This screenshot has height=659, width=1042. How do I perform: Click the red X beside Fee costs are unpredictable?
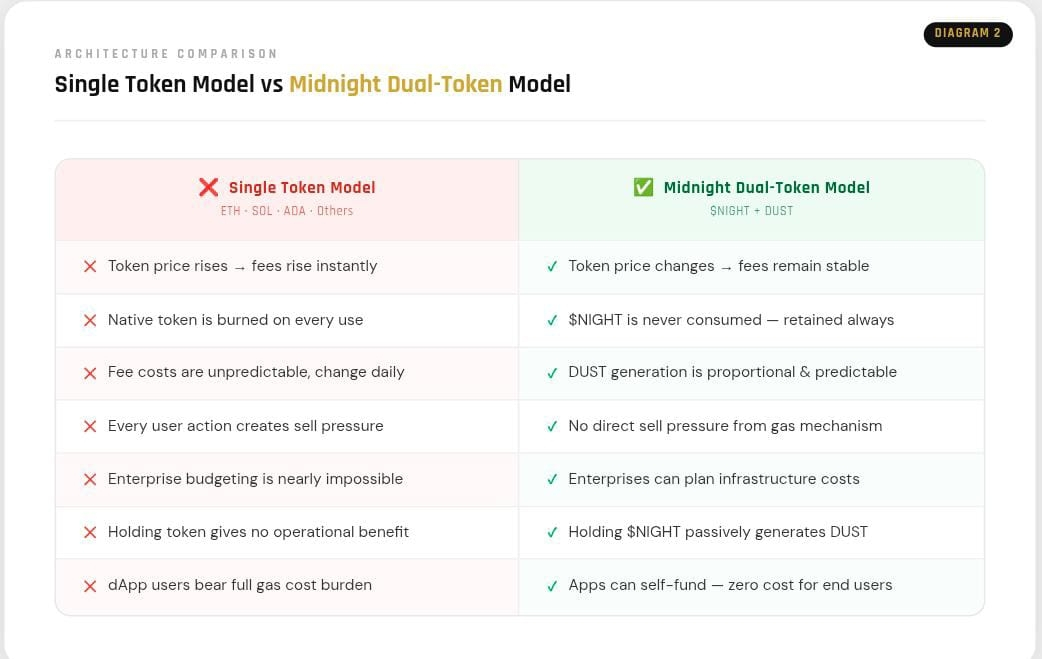[90, 373]
